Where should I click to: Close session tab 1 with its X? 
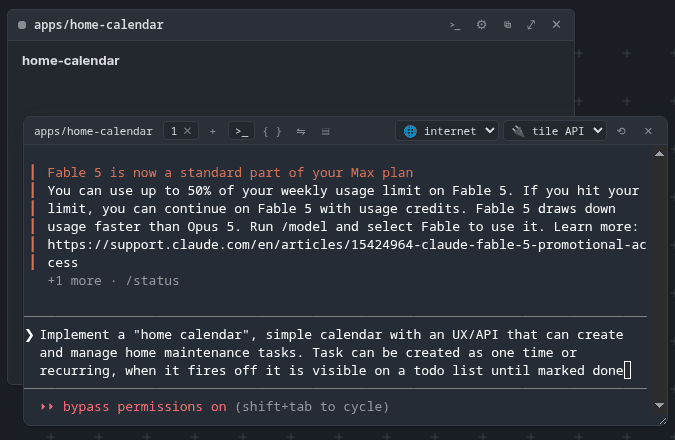tap(188, 131)
